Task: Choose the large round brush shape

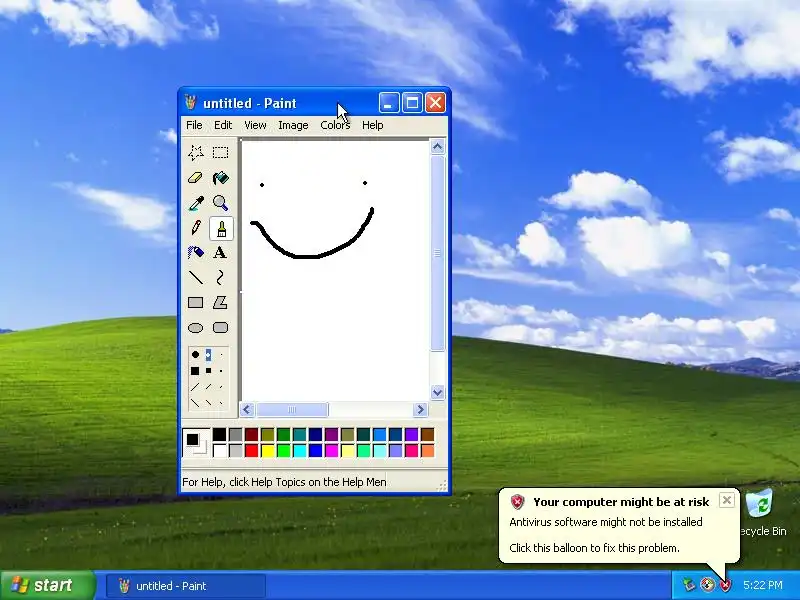Action: pos(195,355)
